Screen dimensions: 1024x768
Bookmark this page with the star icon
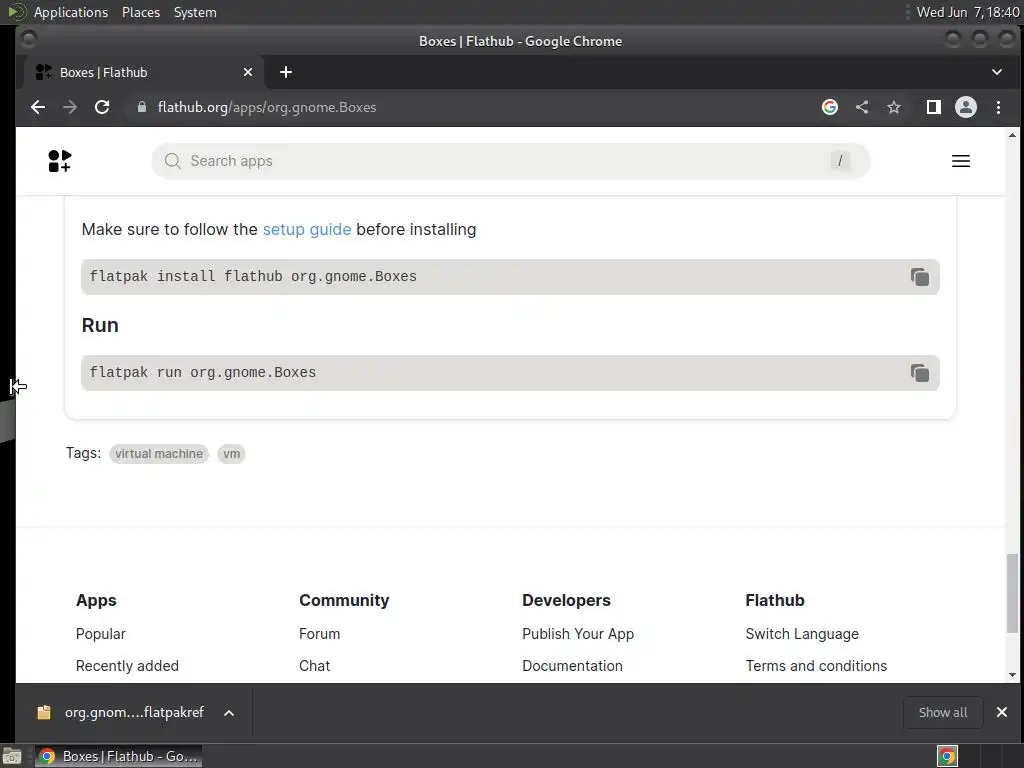tap(894, 107)
